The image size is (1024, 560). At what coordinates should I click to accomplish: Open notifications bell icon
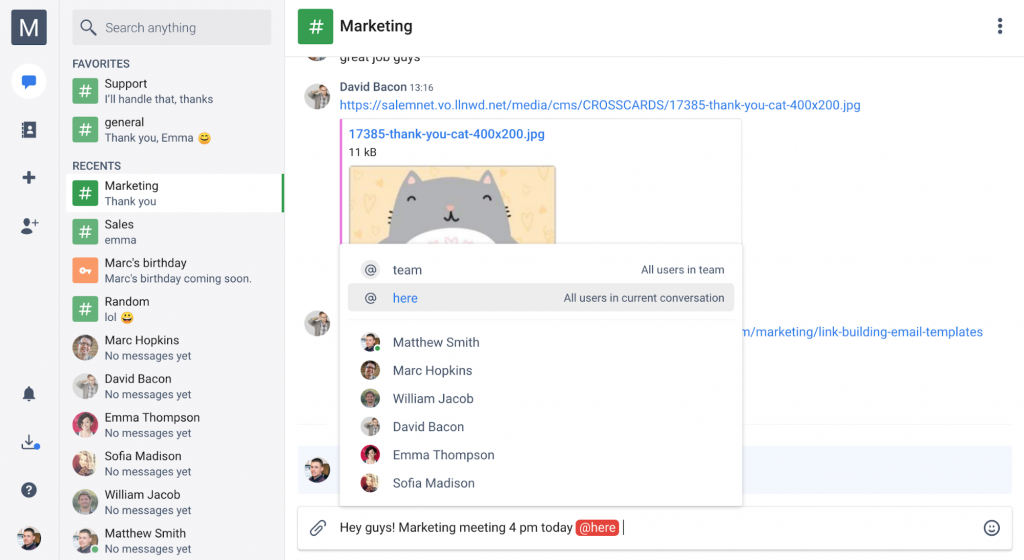[29, 394]
